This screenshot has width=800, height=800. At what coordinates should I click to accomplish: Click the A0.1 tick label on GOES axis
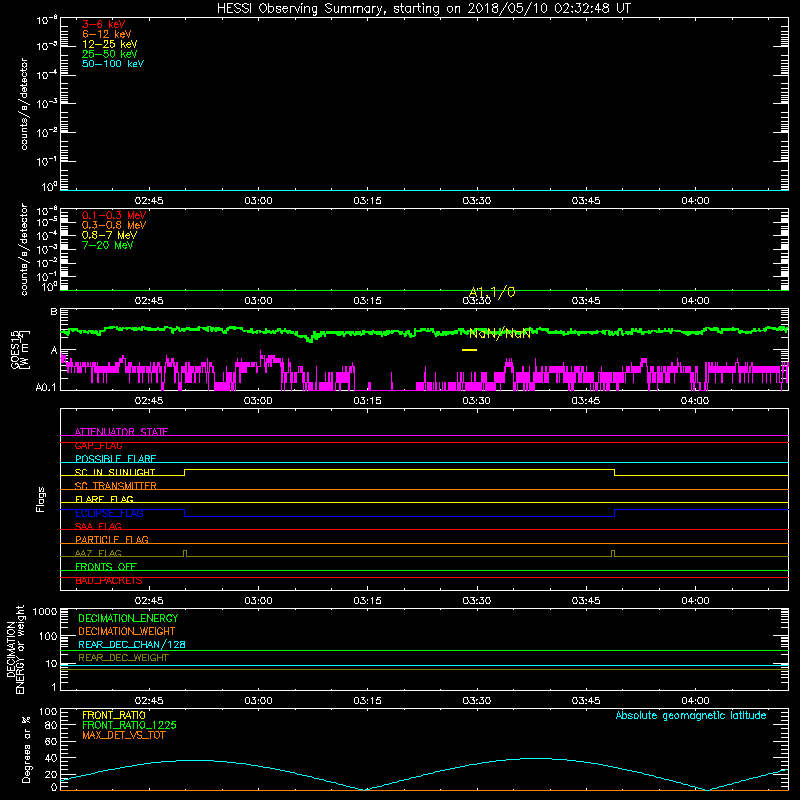coord(46,388)
